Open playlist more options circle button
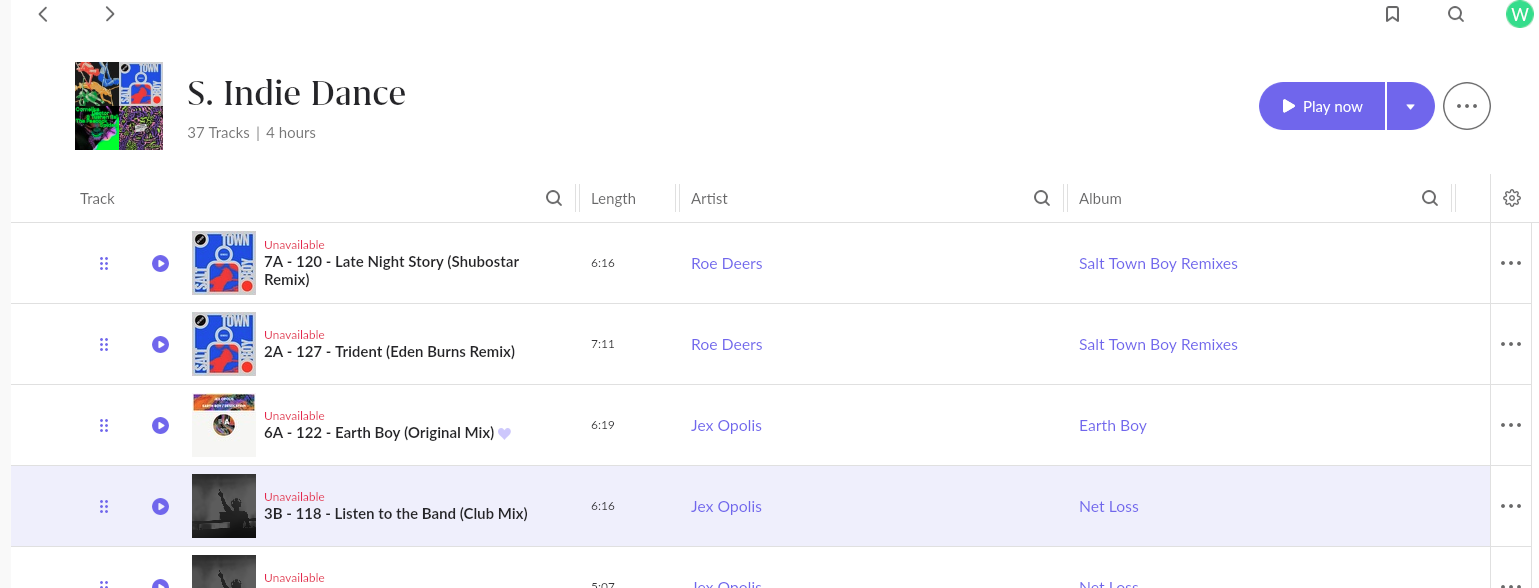The width and height of the screenshot is (1539, 588). pyautogui.click(x=1467, y=106)
